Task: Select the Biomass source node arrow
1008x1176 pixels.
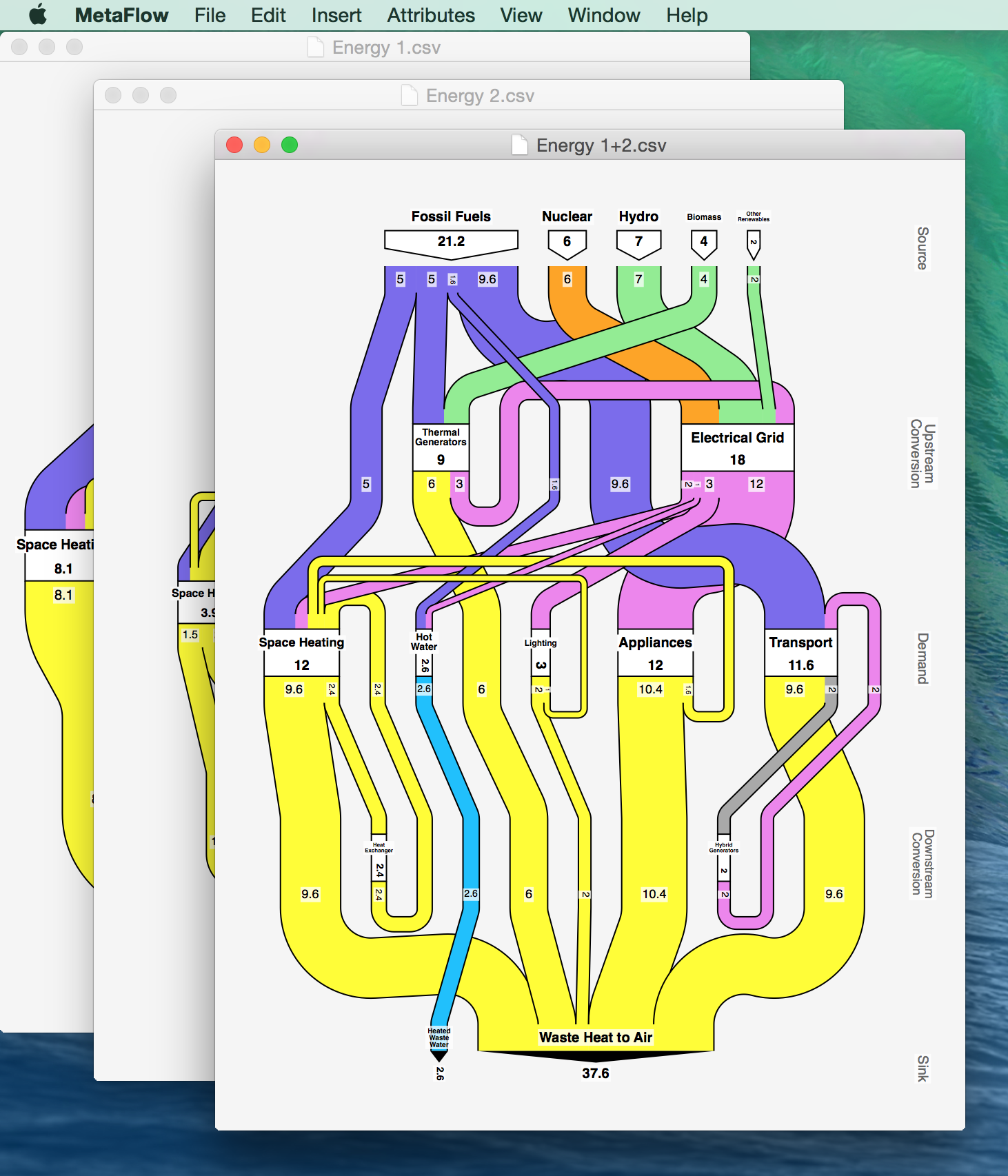Action: pyautogui.click(x=703, y=243)
